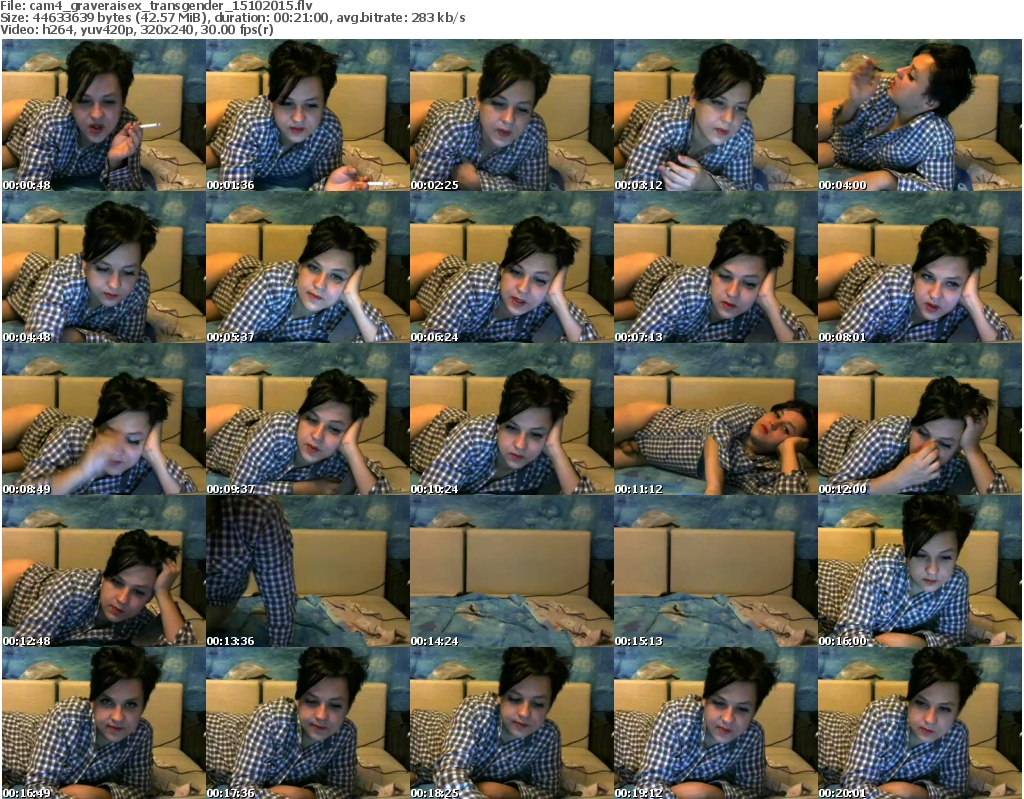Pick the 00:09:37 video frame
Screen dimensions: 1024x799
pos(308,419)
